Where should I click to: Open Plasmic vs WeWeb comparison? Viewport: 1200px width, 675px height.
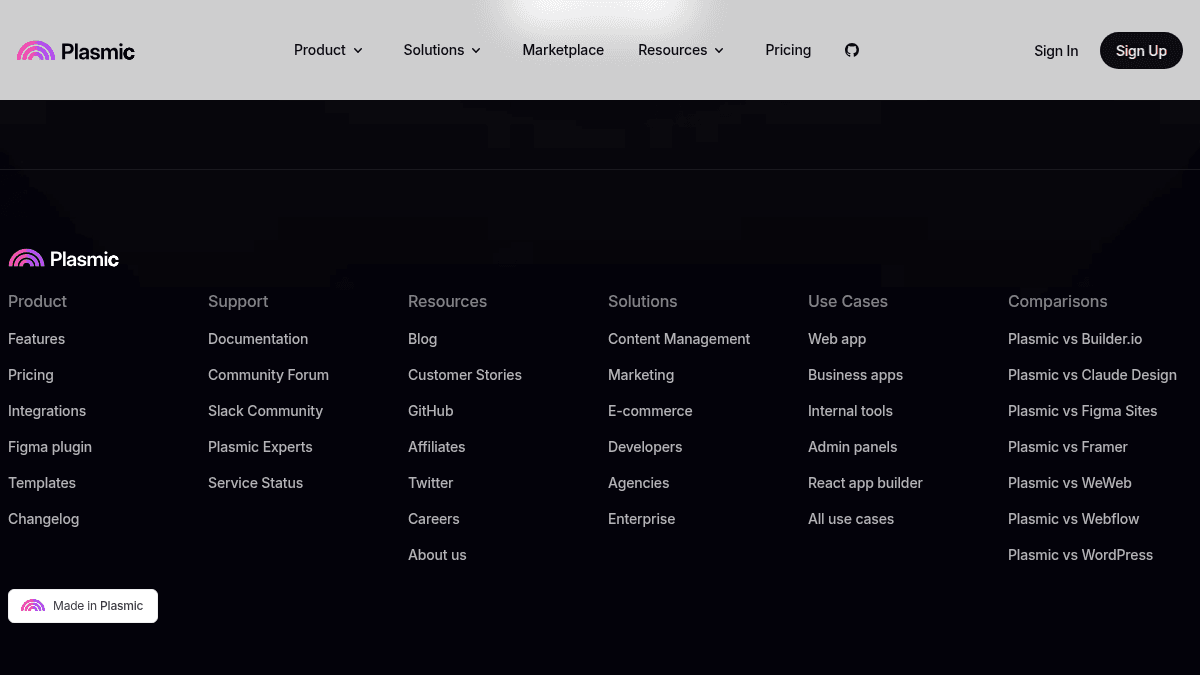1070,483
